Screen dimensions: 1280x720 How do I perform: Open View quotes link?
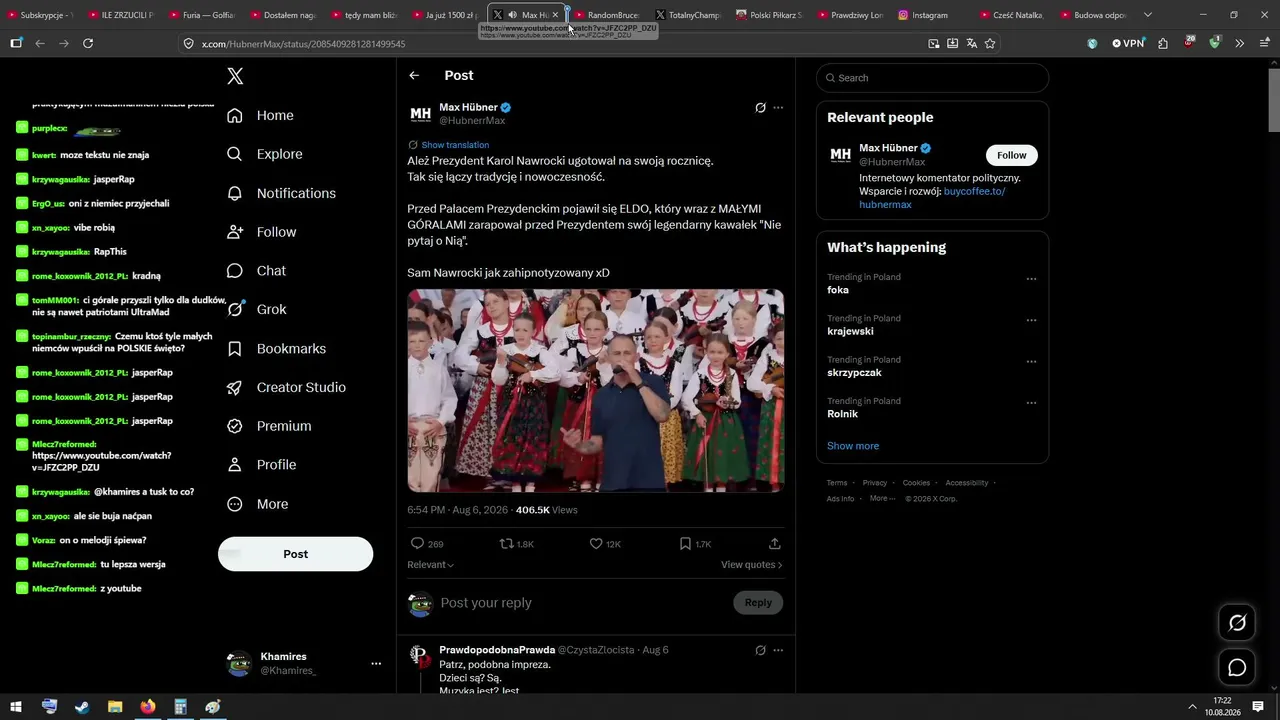[x=751, y=565]
